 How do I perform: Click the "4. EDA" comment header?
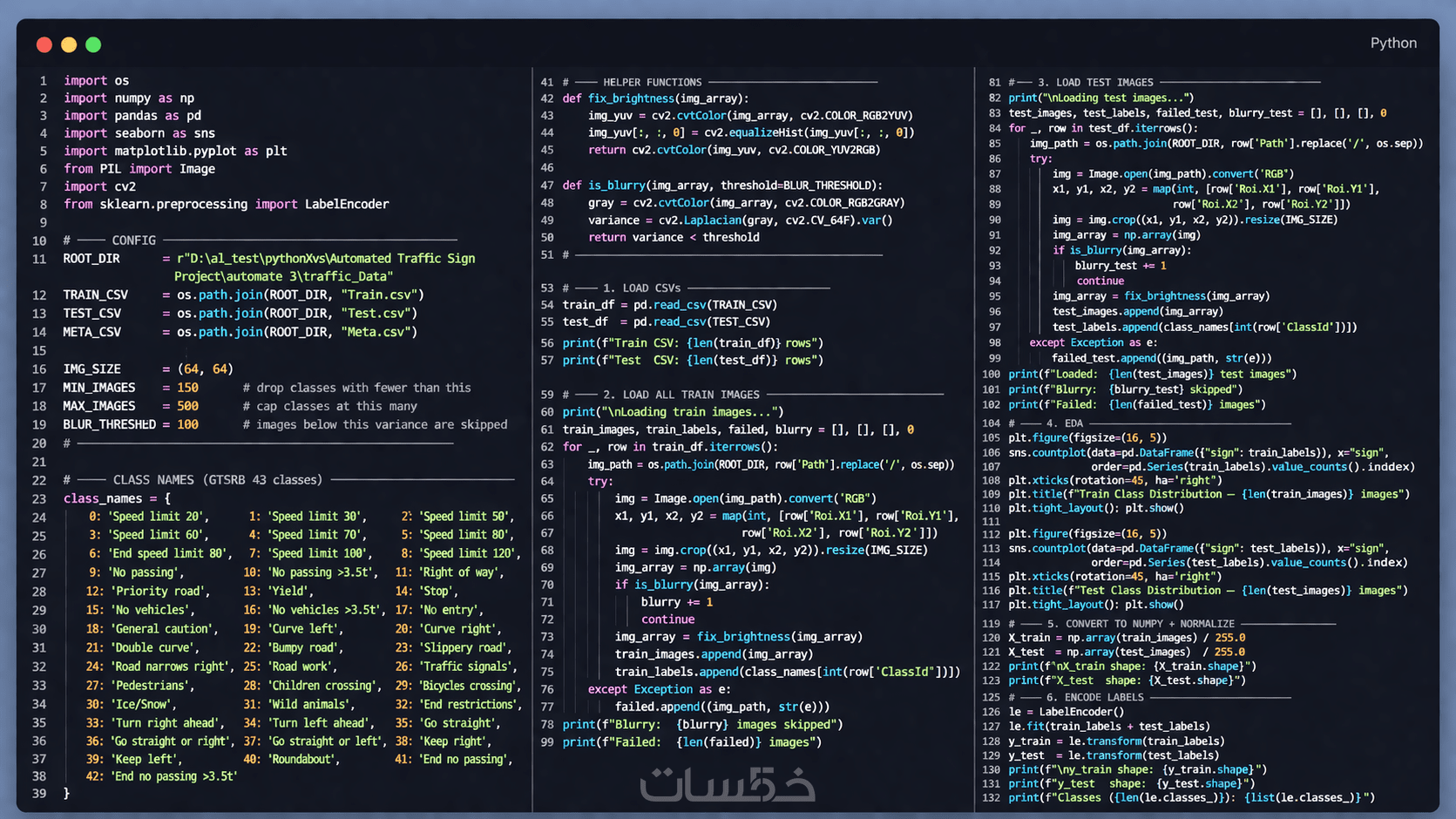(1064, 423)
